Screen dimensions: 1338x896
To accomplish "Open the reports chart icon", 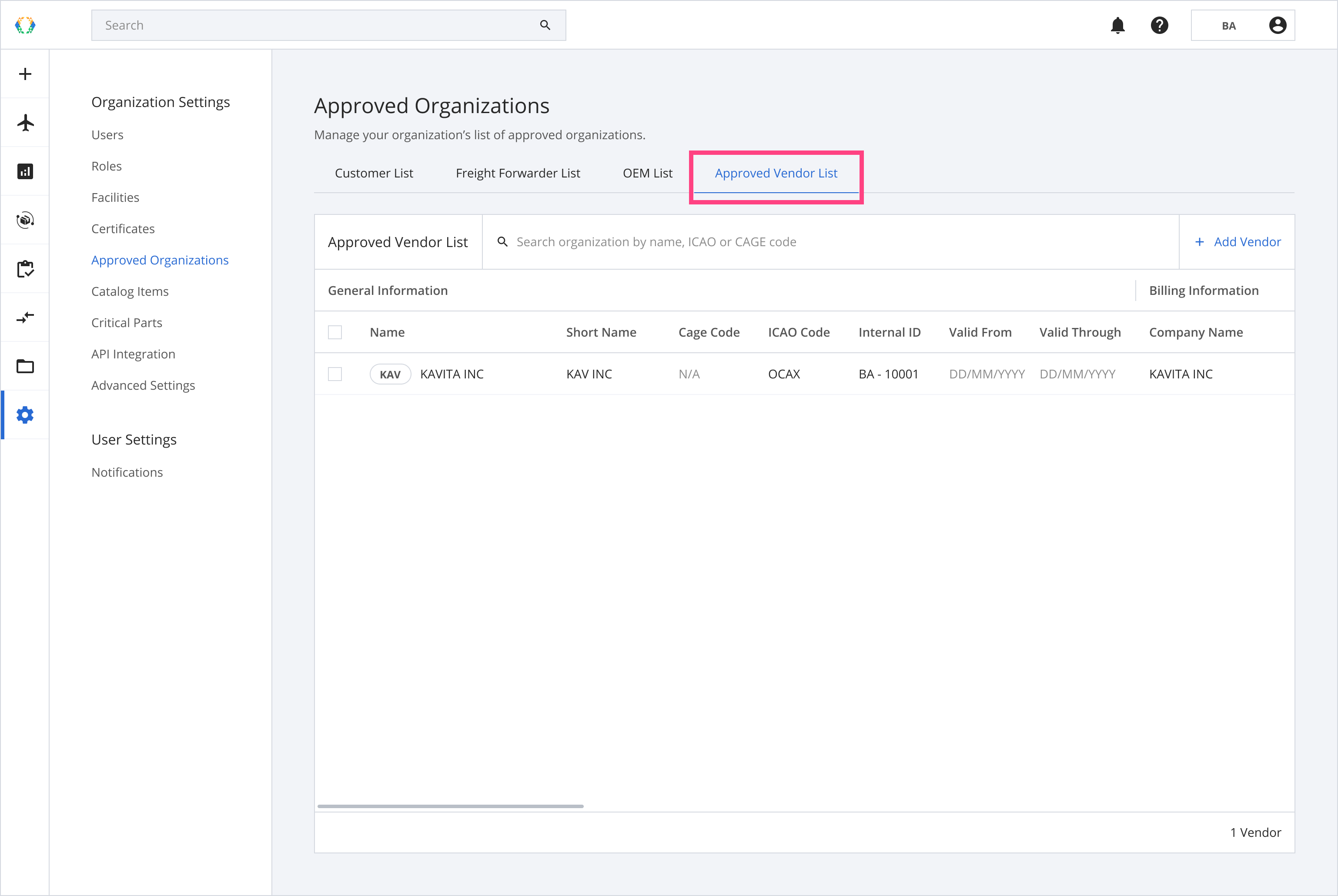I will coord(25,171).
